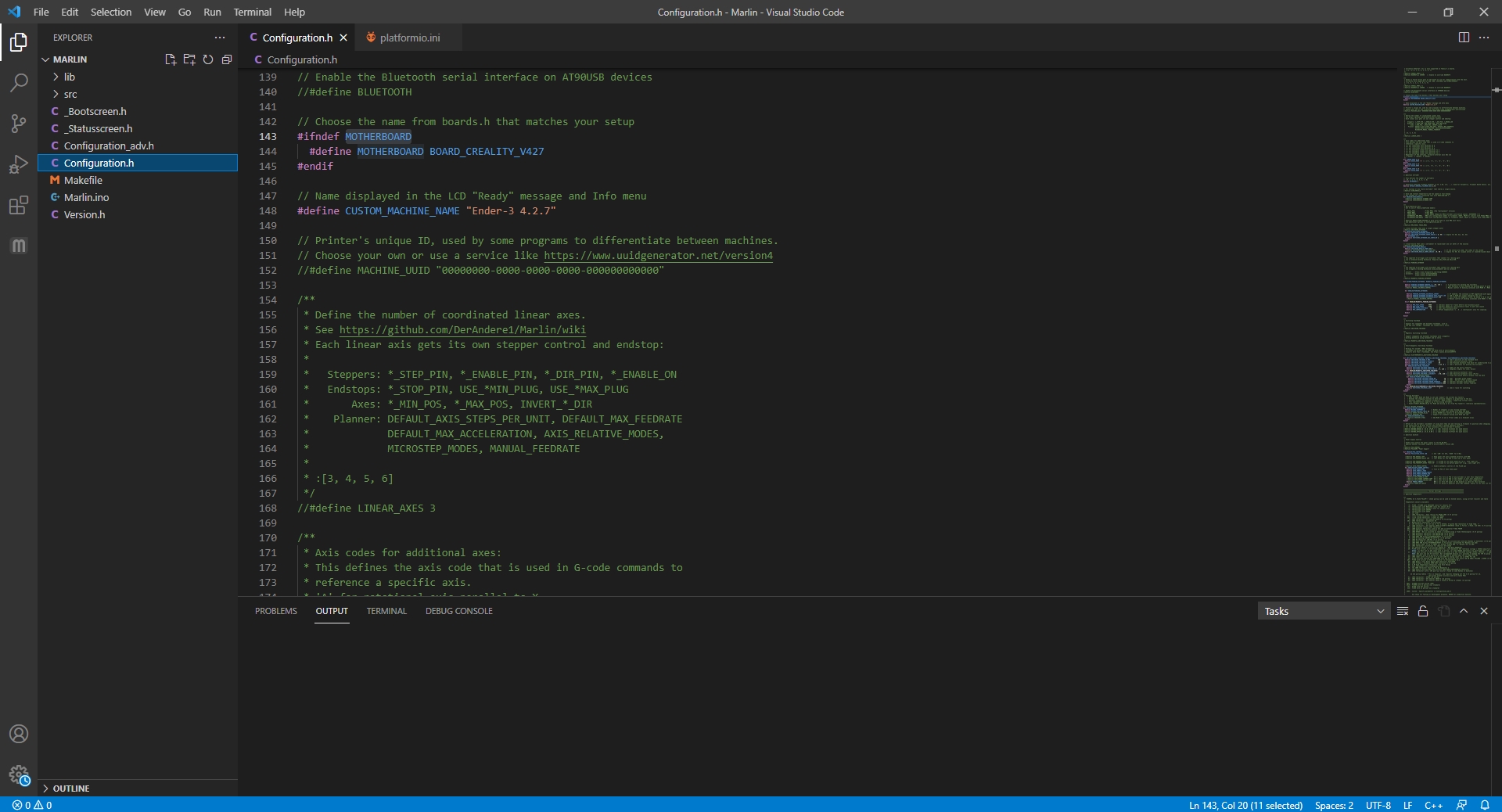Screen dimensions: 1502x812
Task: Open the output log file icon
Action: [1444, 611]
